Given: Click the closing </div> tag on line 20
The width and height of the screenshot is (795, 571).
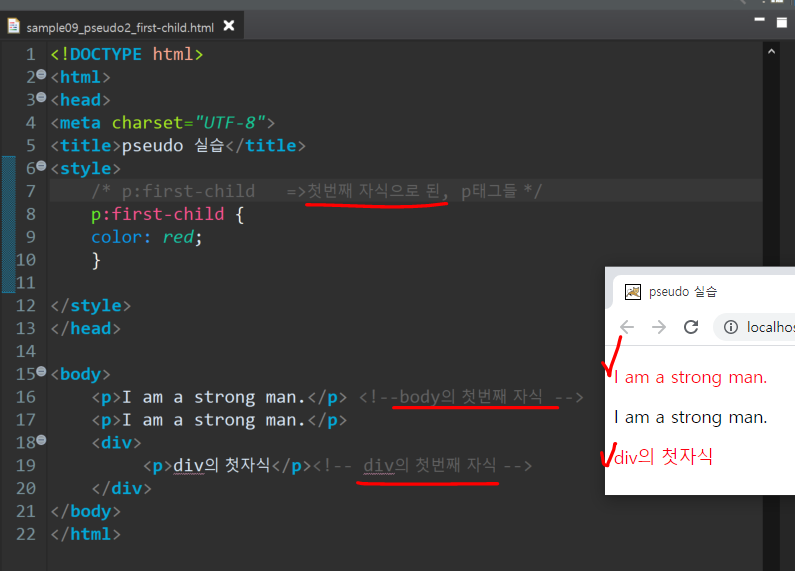Looking at the screenshot, I should [x=122, y=488].
